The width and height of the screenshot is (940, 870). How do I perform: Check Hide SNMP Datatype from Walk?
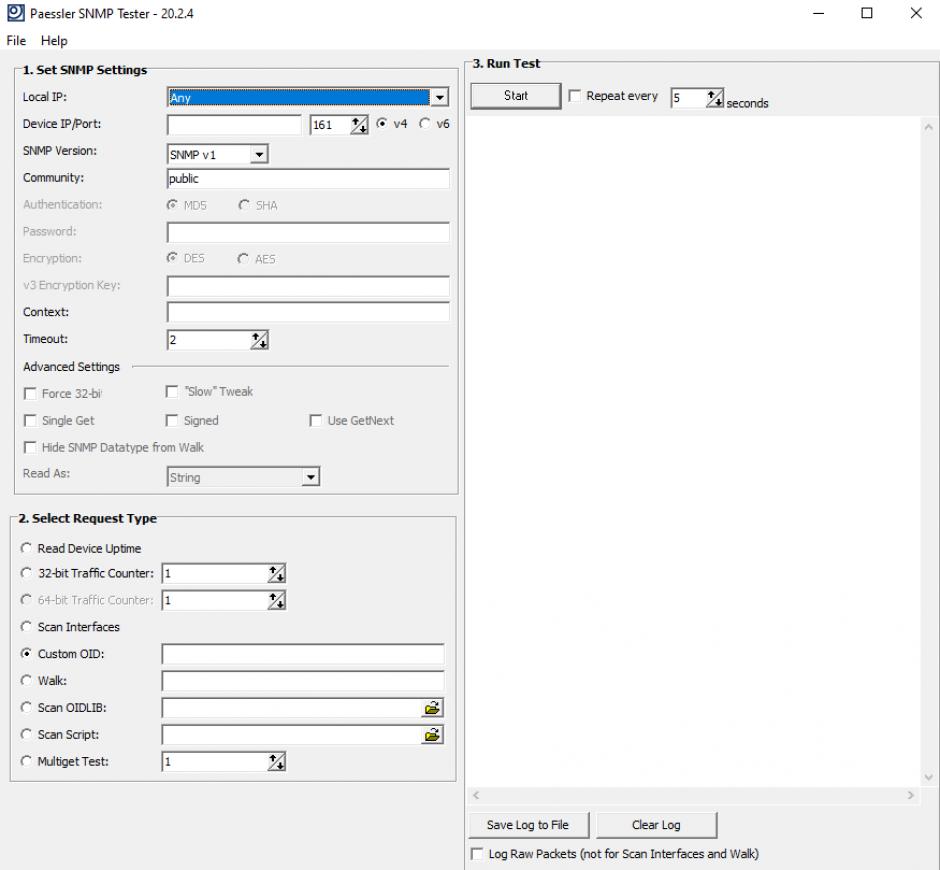click(x=30, y=447)
